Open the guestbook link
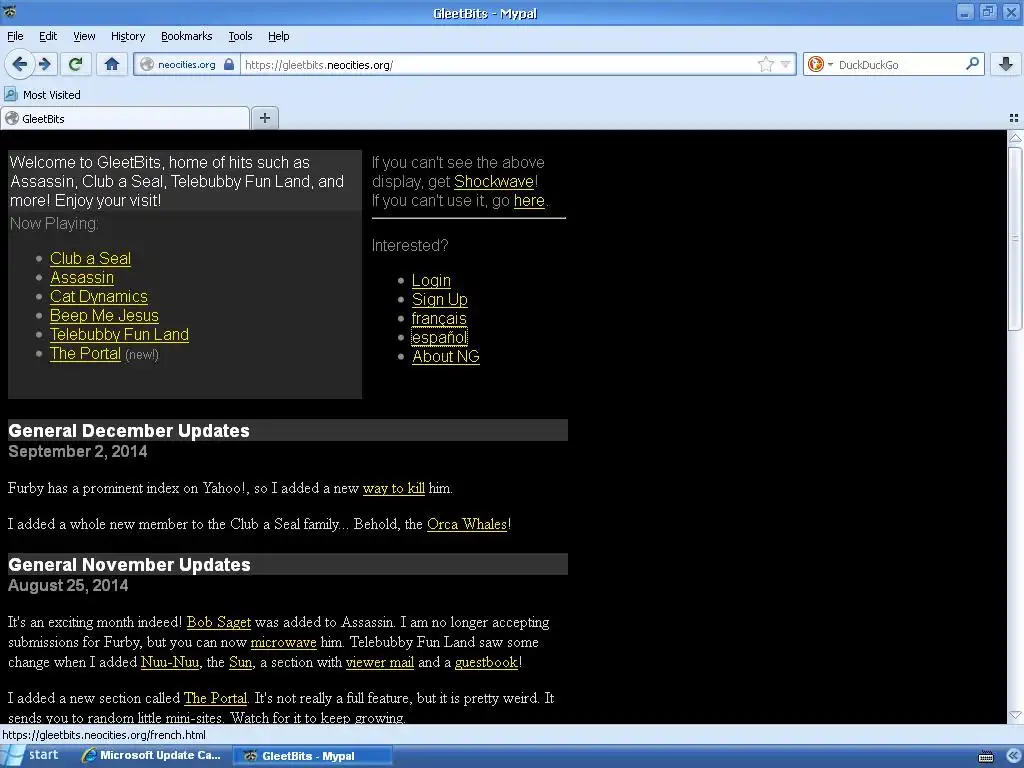 click(486, 662)
